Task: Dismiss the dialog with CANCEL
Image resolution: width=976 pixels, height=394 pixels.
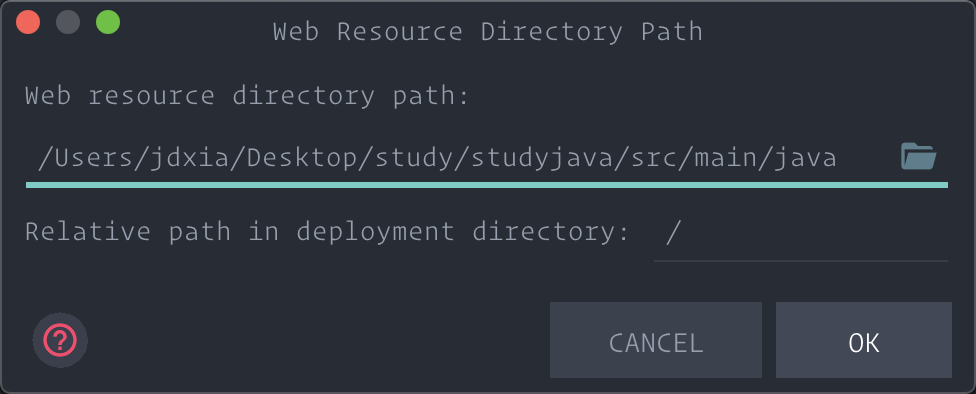Action: pos(655,340)
